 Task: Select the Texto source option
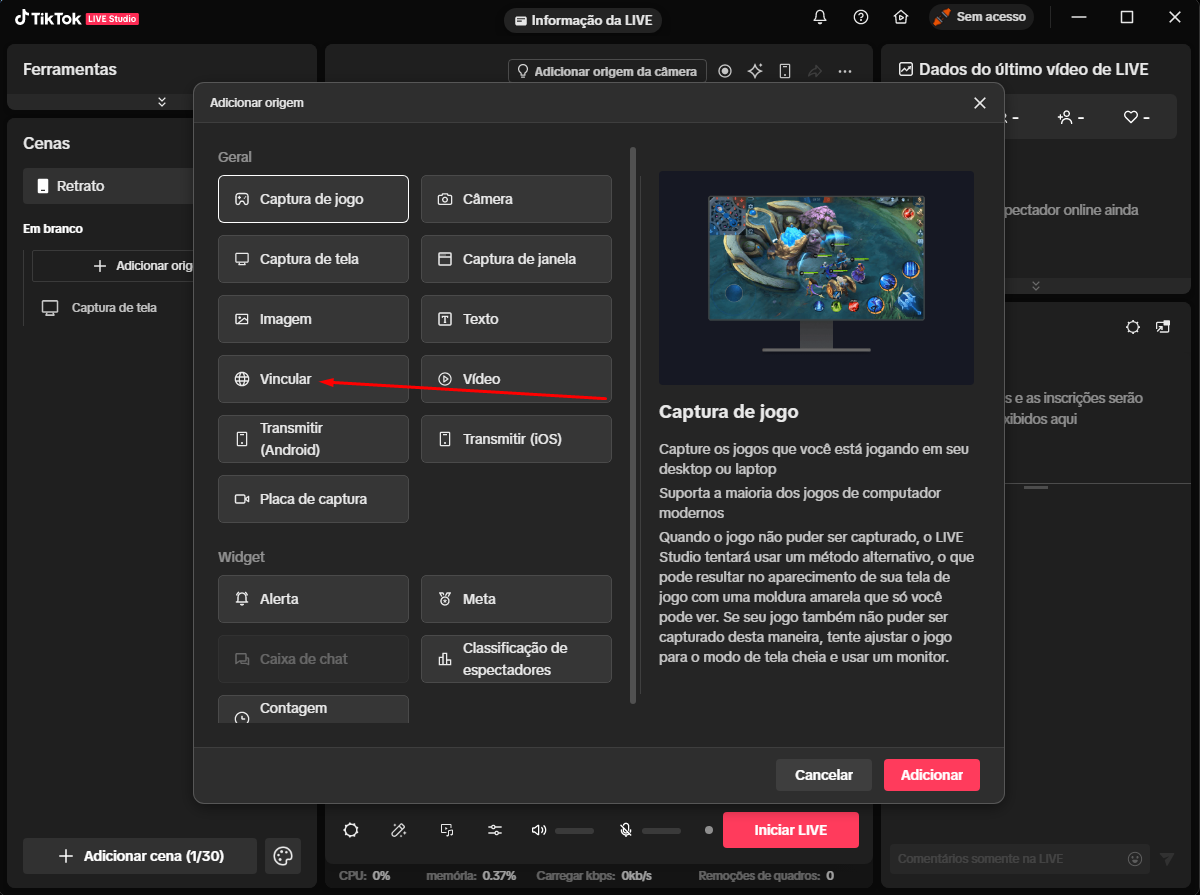pyautogui.click(x=516, y=319)
